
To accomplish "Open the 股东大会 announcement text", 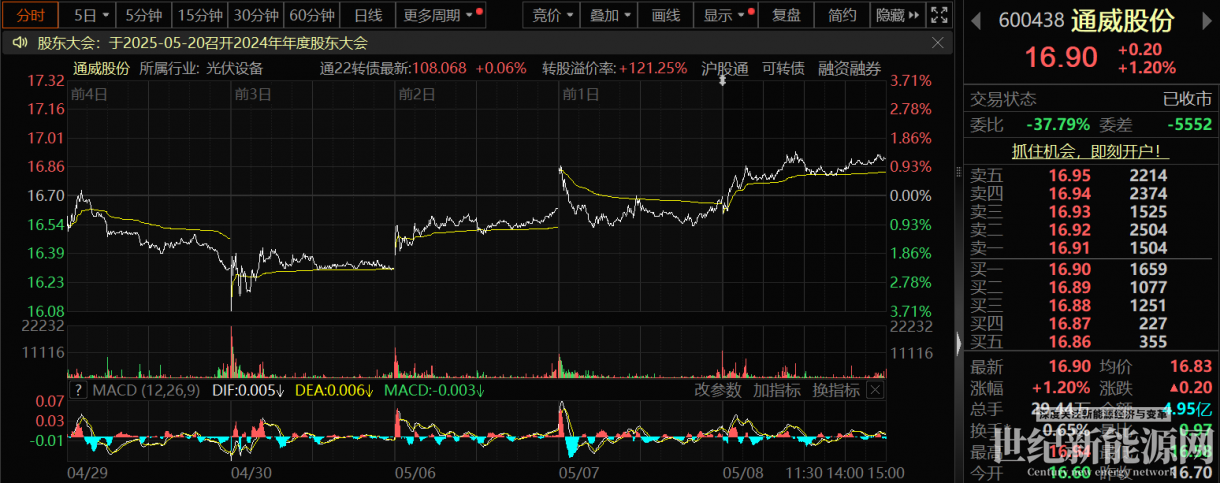I will click(202, 43).
